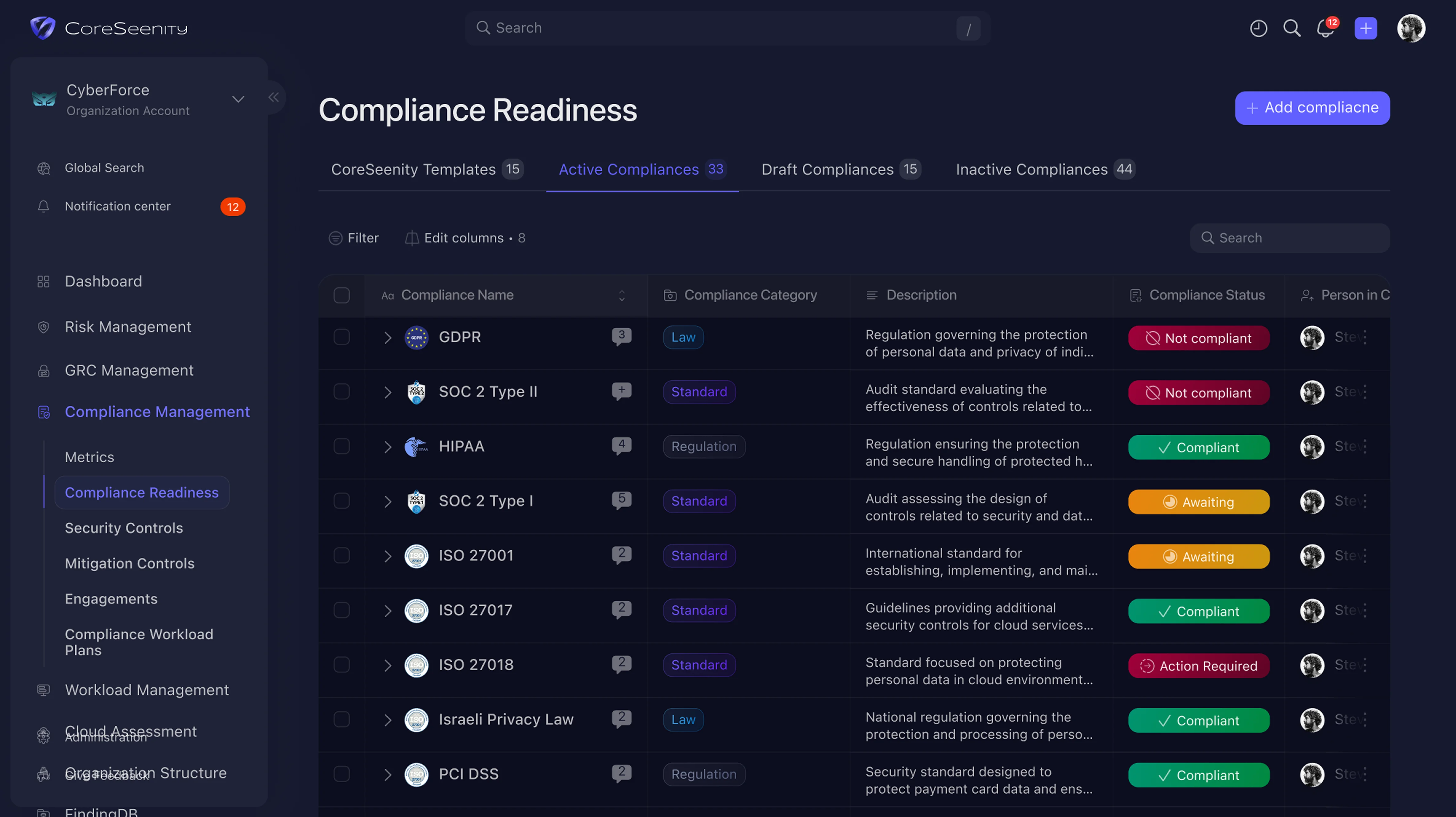This screenshot has height=817, width=1456.
Task: Click ISO 27018 Action Required status badge
Action: (x=1198, y=666)
